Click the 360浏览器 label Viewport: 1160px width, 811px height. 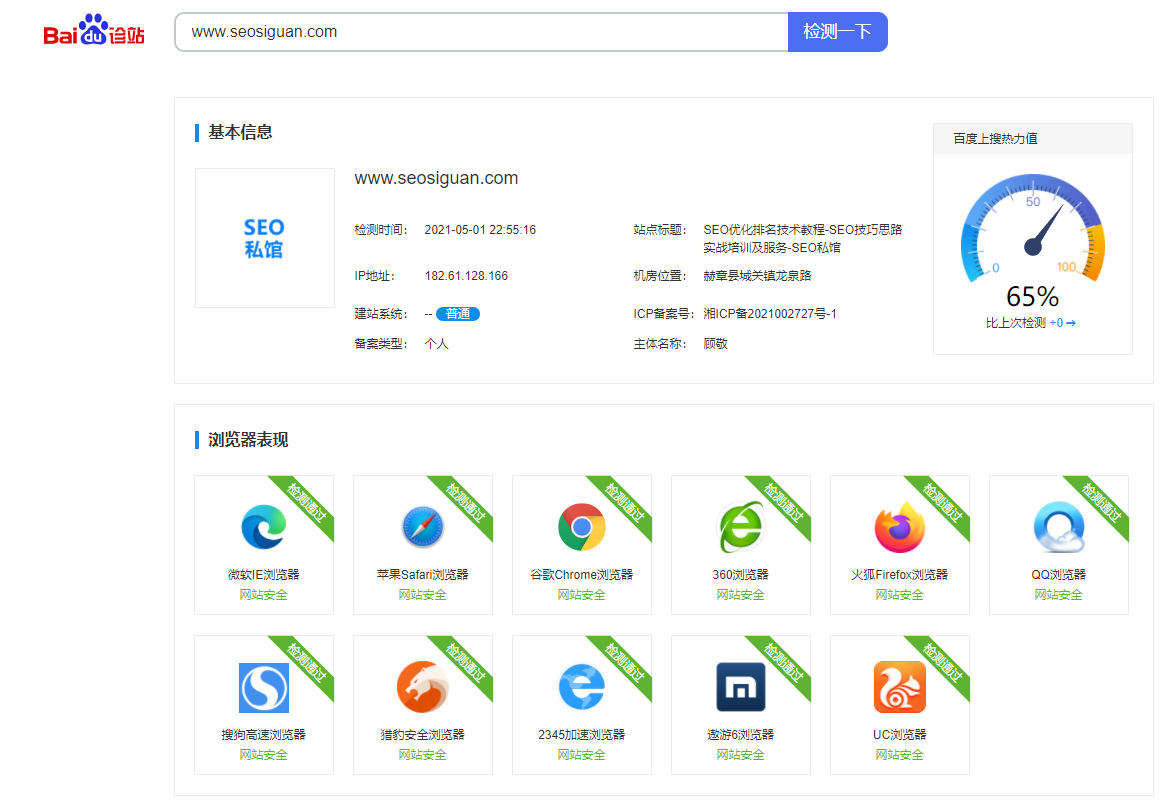[741, 574]
